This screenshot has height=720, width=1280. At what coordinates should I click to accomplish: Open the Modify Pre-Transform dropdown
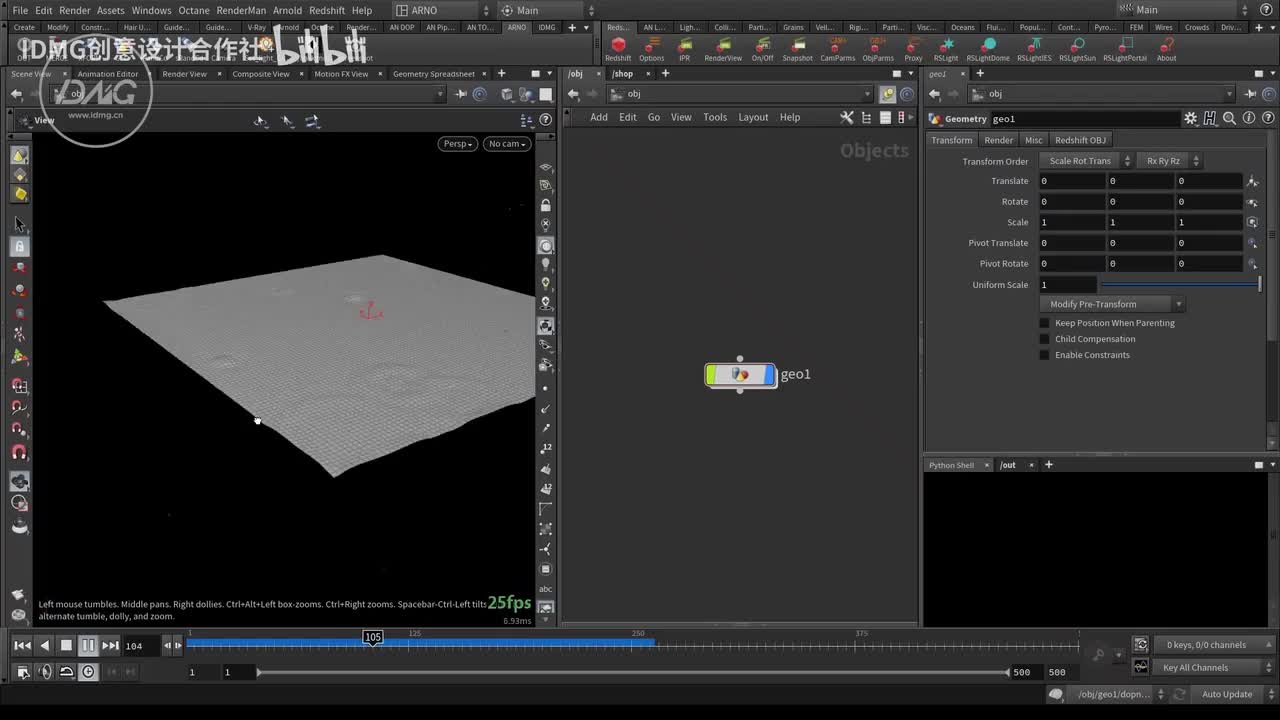click(x=1112, y=304)
